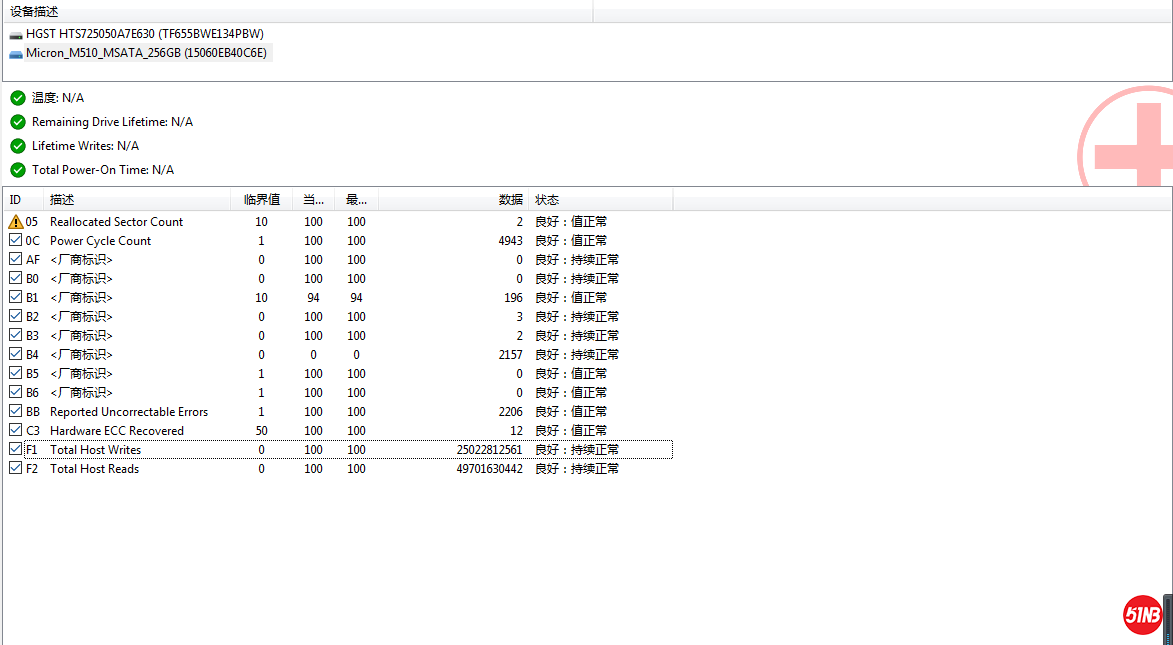
Task: Click the Micron M510 MSATA drive icon
Action: pyautogui.click(x=16, y=54)
